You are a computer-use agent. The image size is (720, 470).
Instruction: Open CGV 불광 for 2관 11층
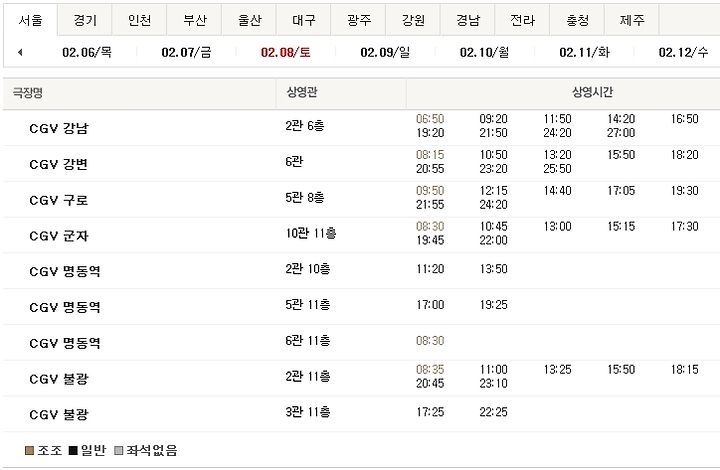coord(58,379)
